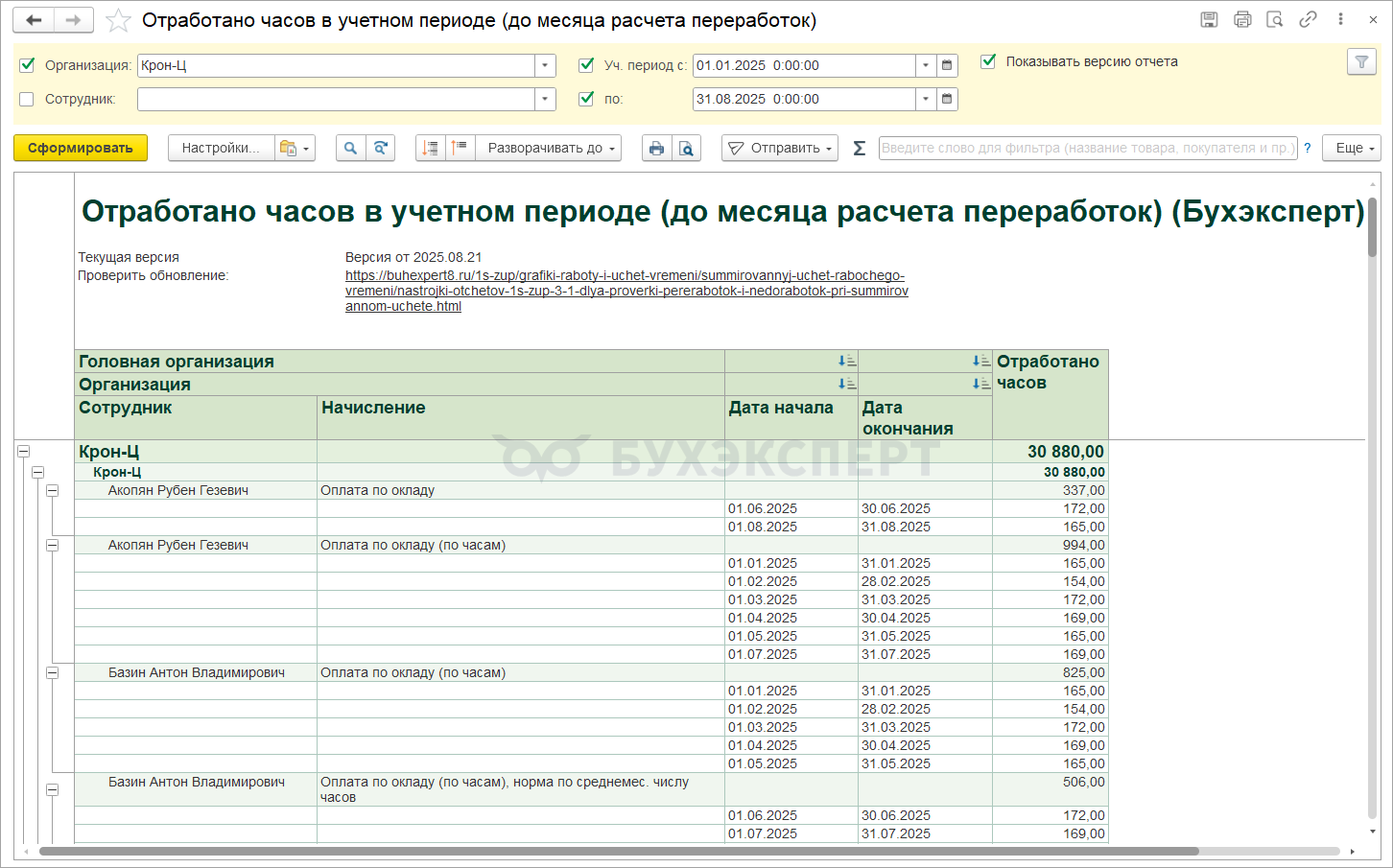Click the yellow 'Сформировать' button
The width and height of the screenshot is (1393, 868).
coord(81,148)
